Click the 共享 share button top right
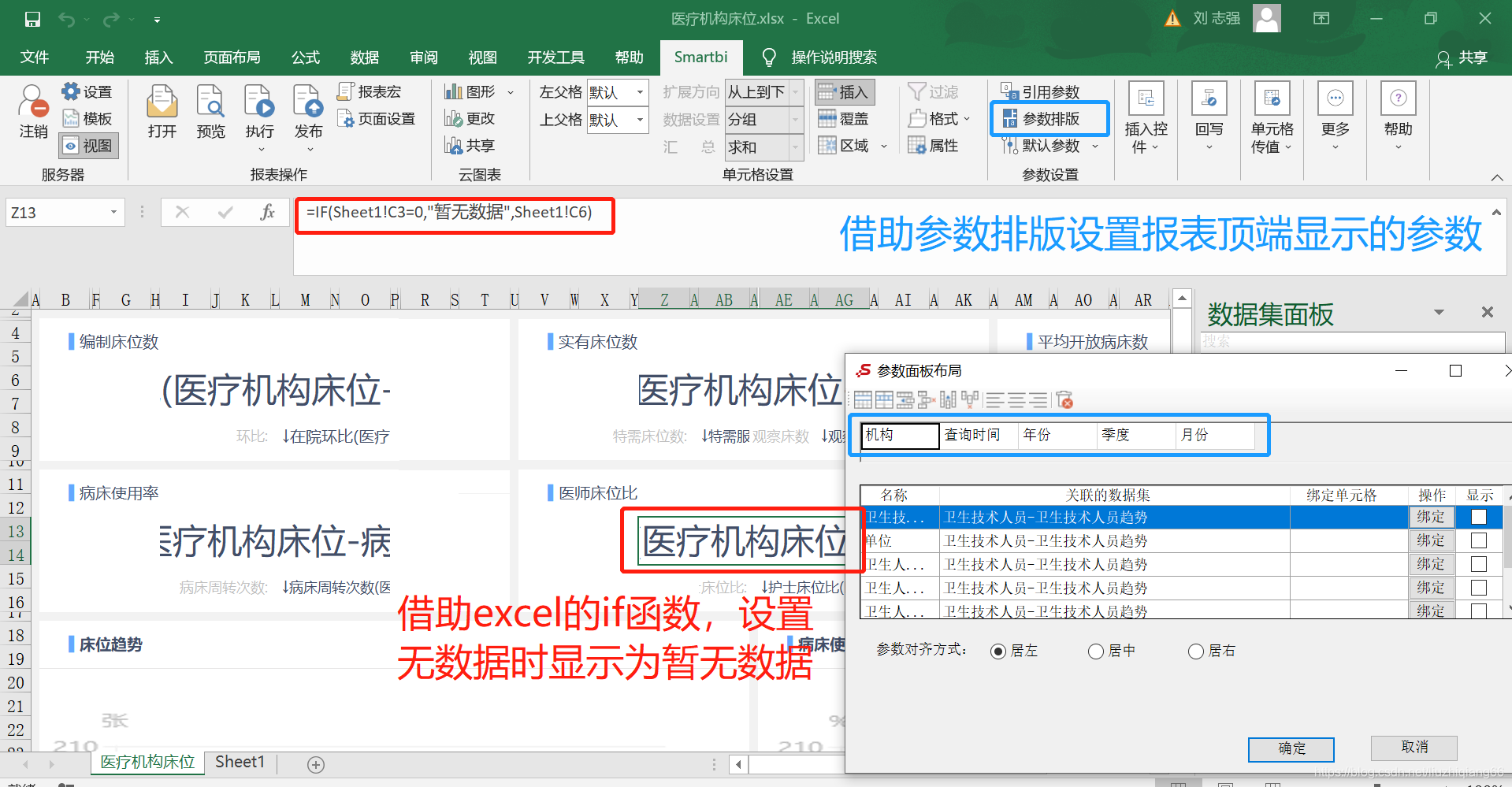The height and width of the screenshot is (787, 1512). [1462, 58]
